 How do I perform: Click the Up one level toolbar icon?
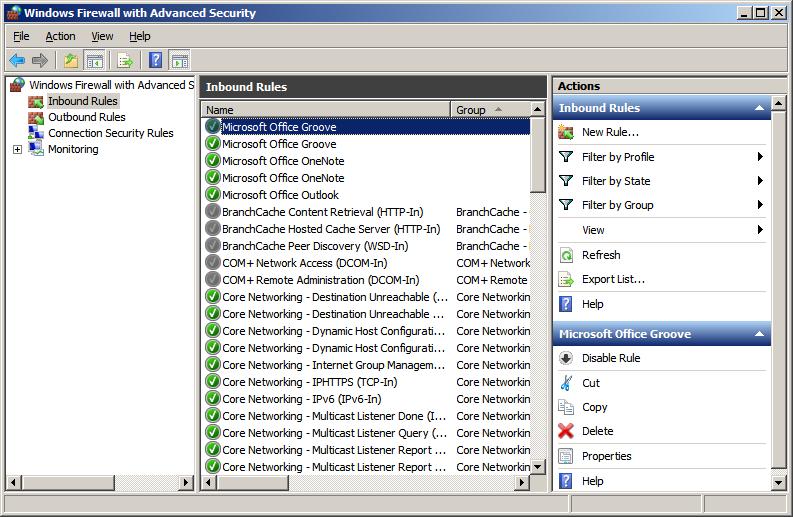[71, 61]
